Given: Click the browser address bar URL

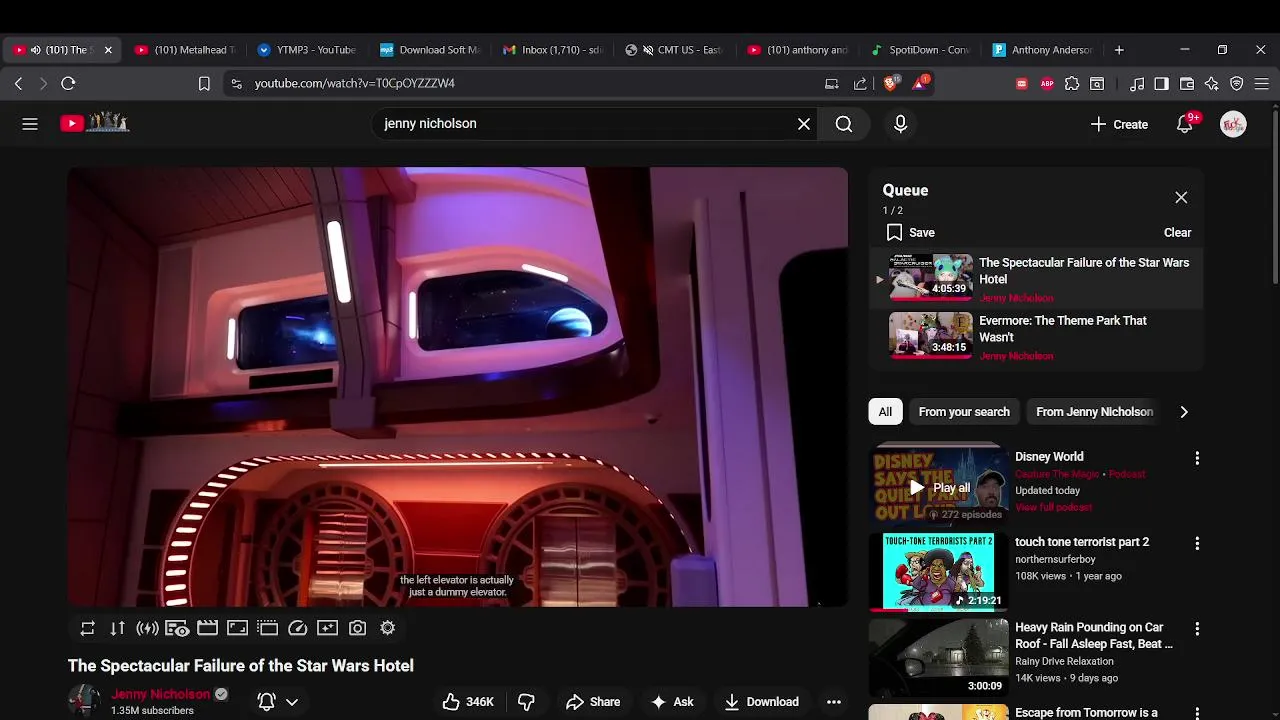Looking at the screenshot, I should [x=354, y=83].
